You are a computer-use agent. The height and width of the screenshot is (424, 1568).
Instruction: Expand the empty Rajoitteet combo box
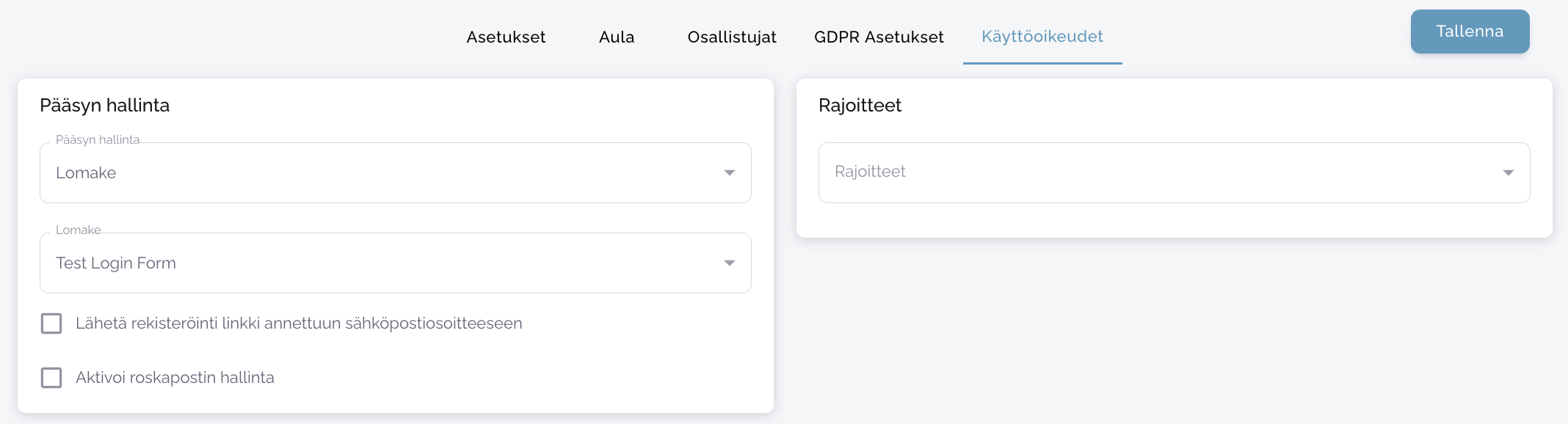pyautogui.click(x=1160, y=172)
